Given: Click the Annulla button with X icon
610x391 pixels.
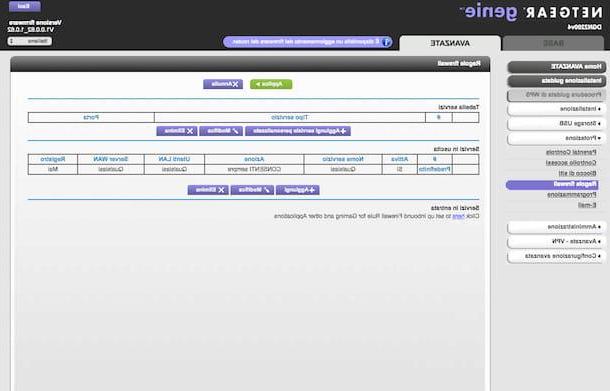Looking at the screenshot, I should pos(223,84).
